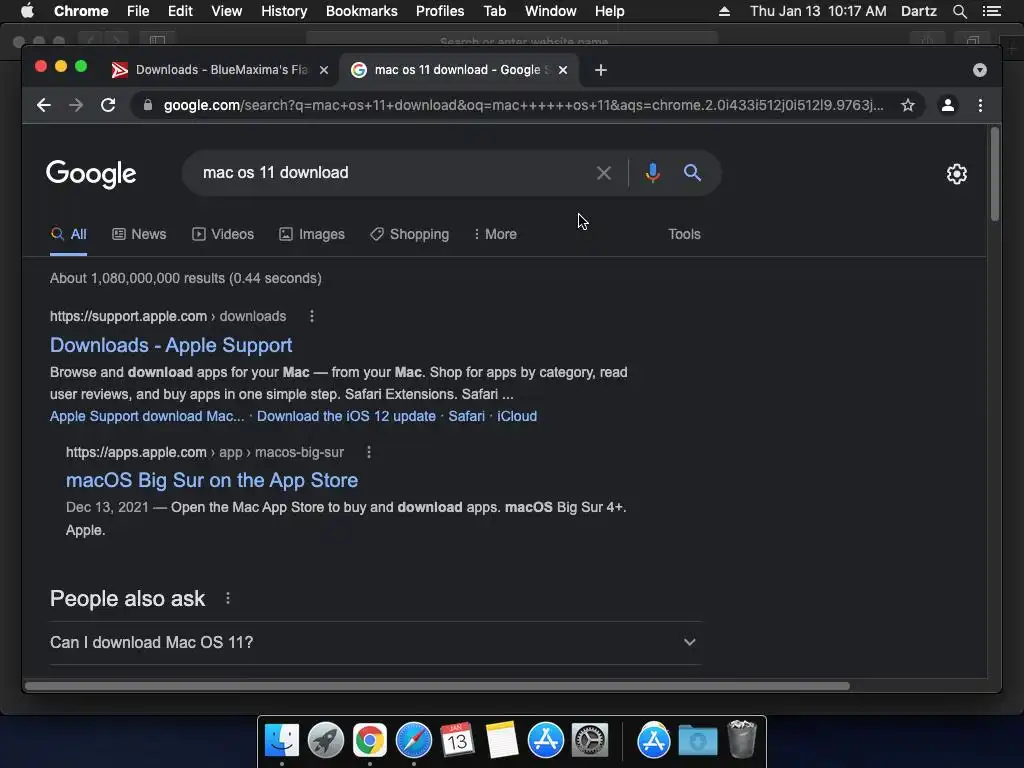Open Launchpad from the dock

326,741
